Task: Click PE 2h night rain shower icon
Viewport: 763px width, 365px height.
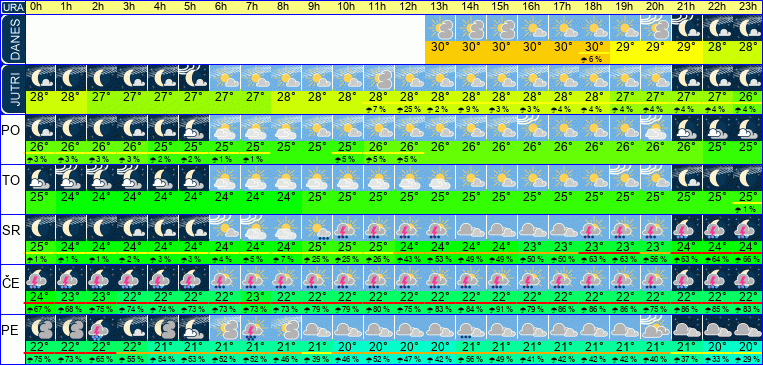Action: [102, 328]
